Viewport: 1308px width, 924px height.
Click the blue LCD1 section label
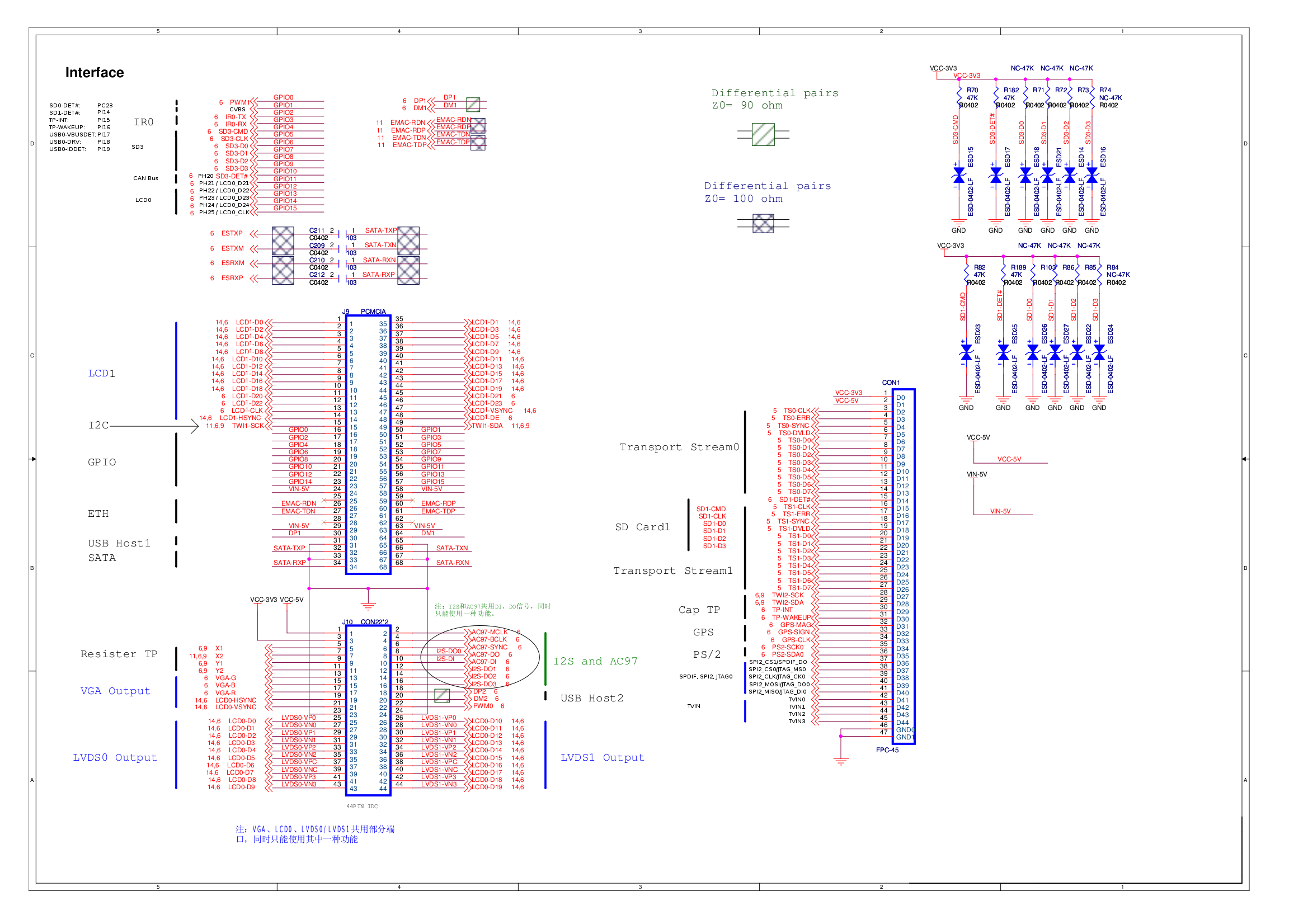coord(101,374)
